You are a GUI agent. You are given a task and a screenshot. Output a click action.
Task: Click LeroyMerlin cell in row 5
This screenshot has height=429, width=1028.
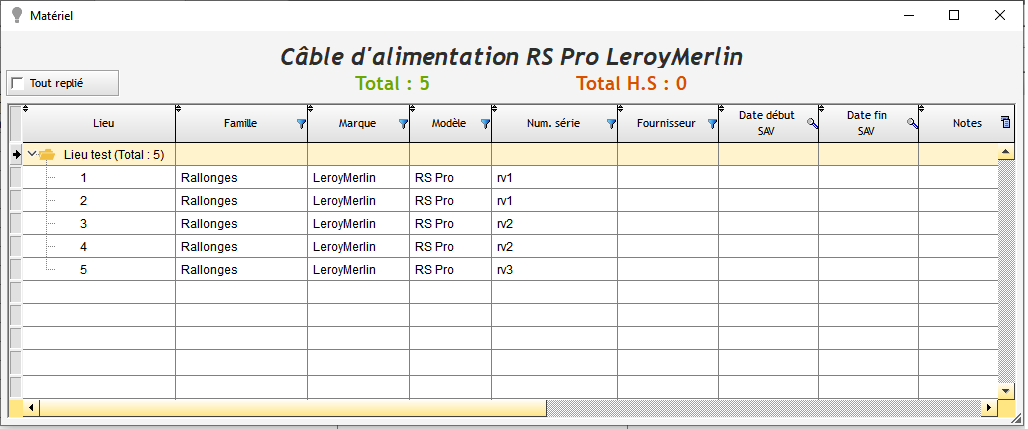click(x=359, y=270)
